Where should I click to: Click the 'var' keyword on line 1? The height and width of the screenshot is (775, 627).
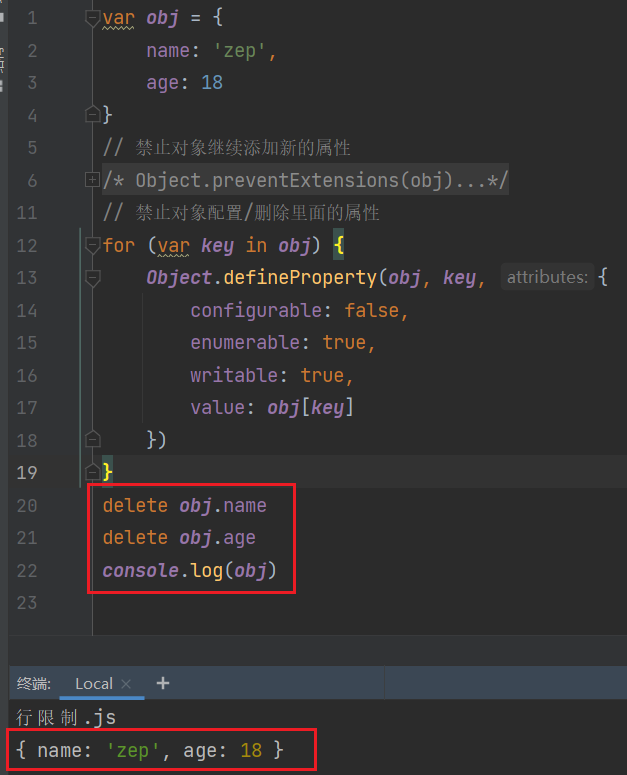(119, 19)
